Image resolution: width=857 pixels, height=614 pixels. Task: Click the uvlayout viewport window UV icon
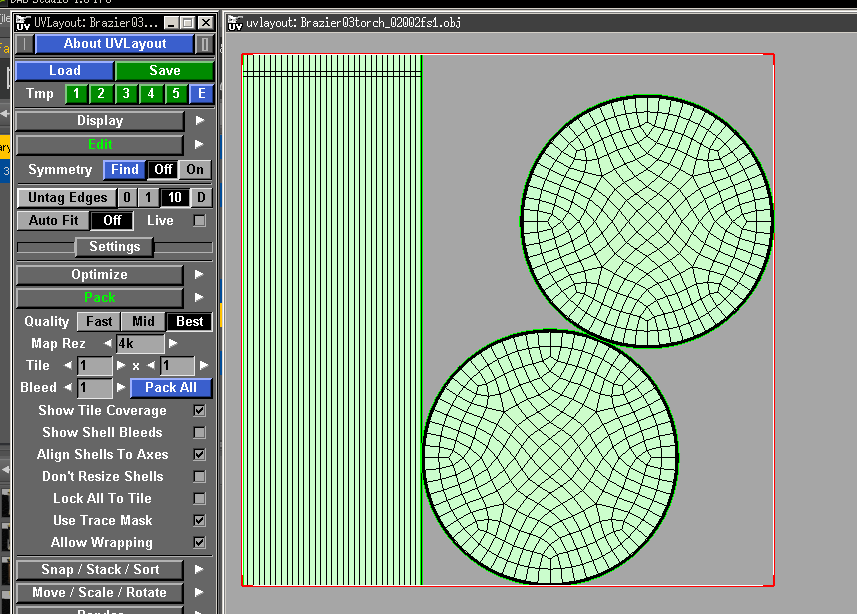(235, 23)
